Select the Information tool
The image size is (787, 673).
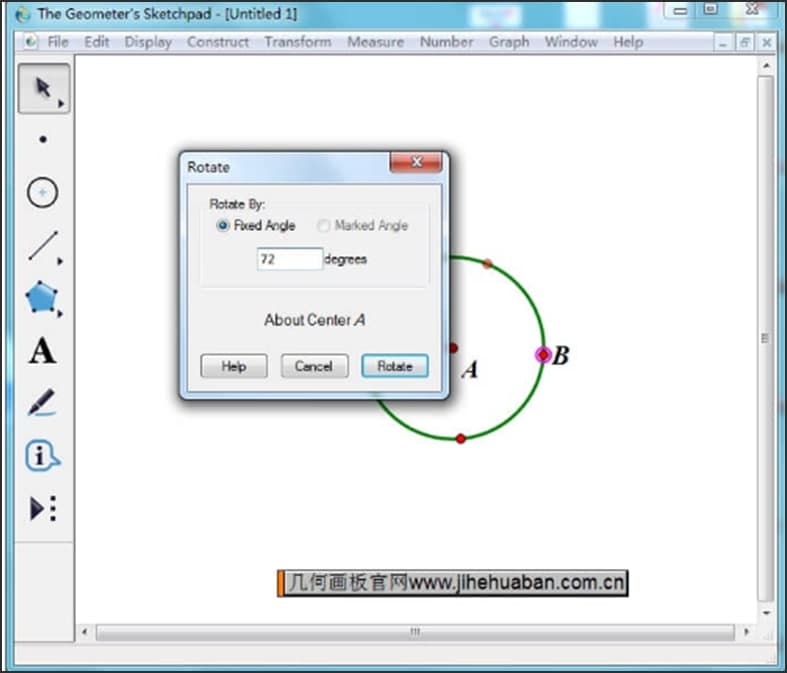(42, 456)
